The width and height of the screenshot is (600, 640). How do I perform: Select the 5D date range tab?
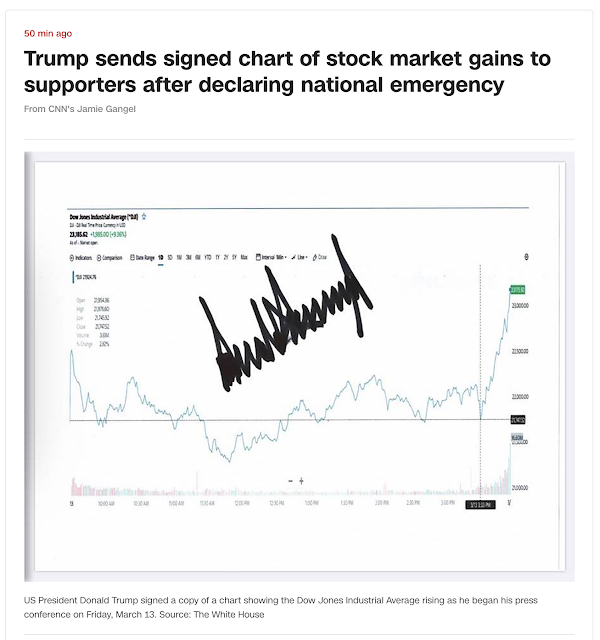[x=171, y=257]
